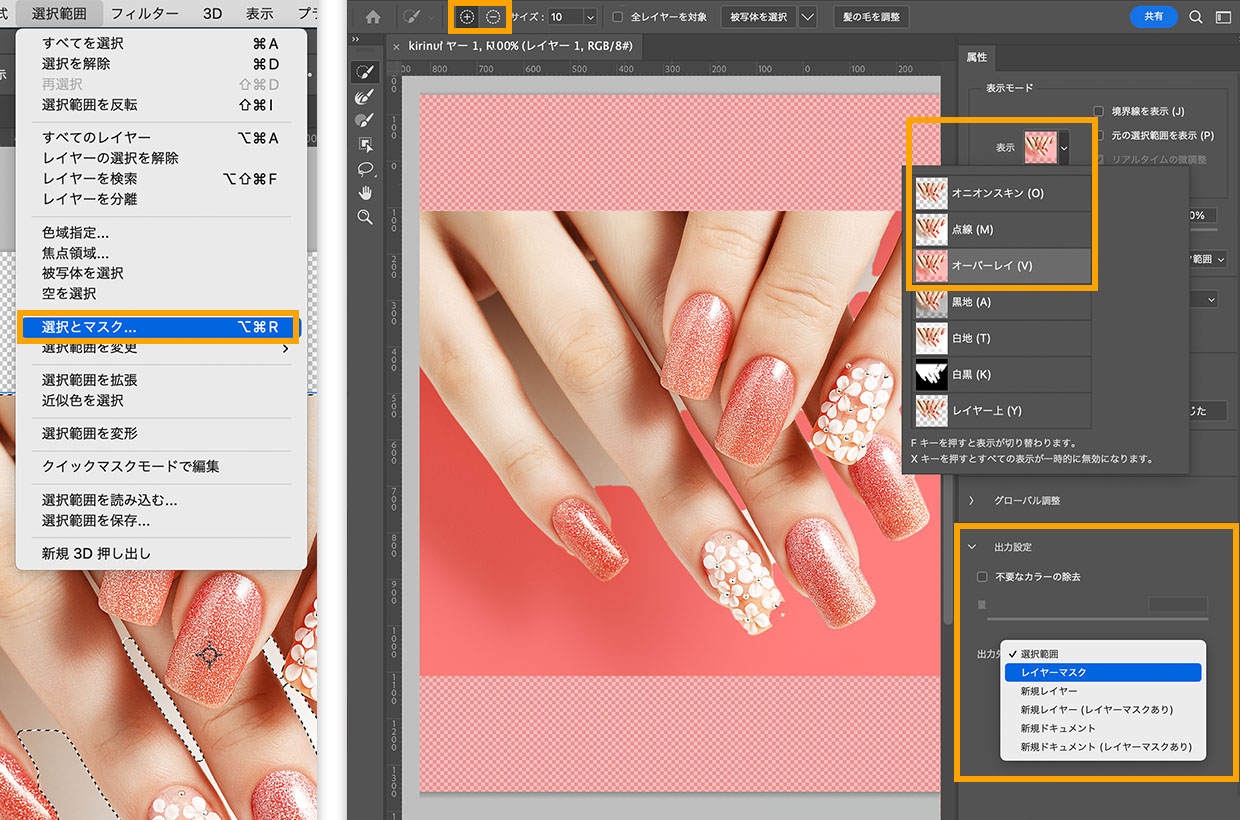Viewport: 1240px width, 820px height.
Task: Choose 色域指定... menu item
Action: pyautogui.click(x=160, y=233)
